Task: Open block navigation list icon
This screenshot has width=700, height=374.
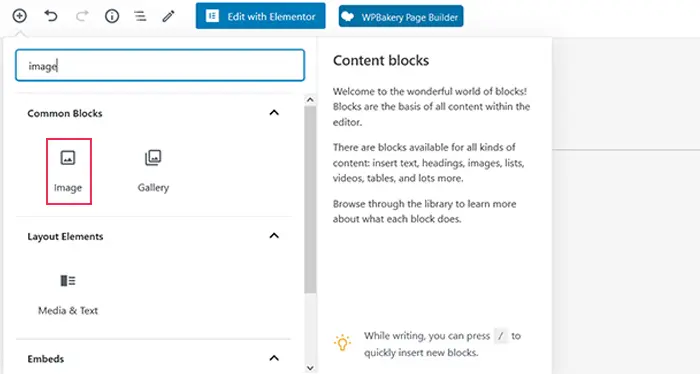Action: [140, 17]
